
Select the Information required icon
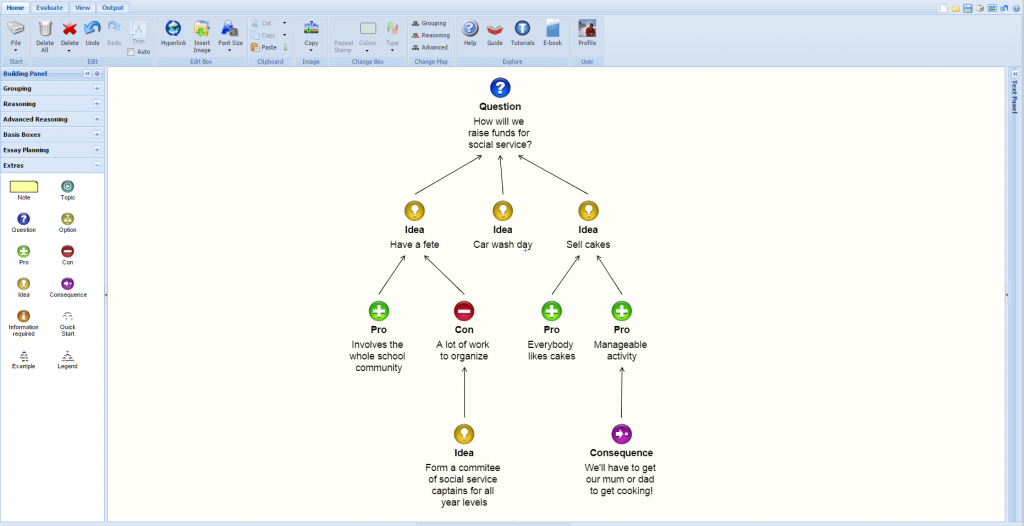[x=24, y=316]
